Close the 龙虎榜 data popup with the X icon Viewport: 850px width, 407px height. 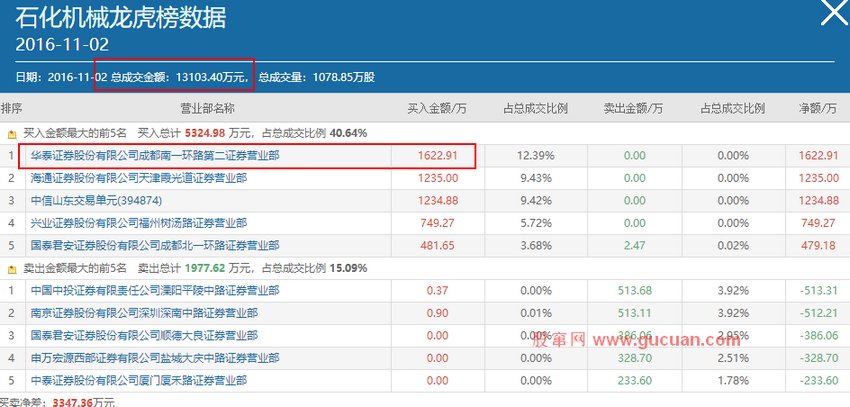point(833,12)
